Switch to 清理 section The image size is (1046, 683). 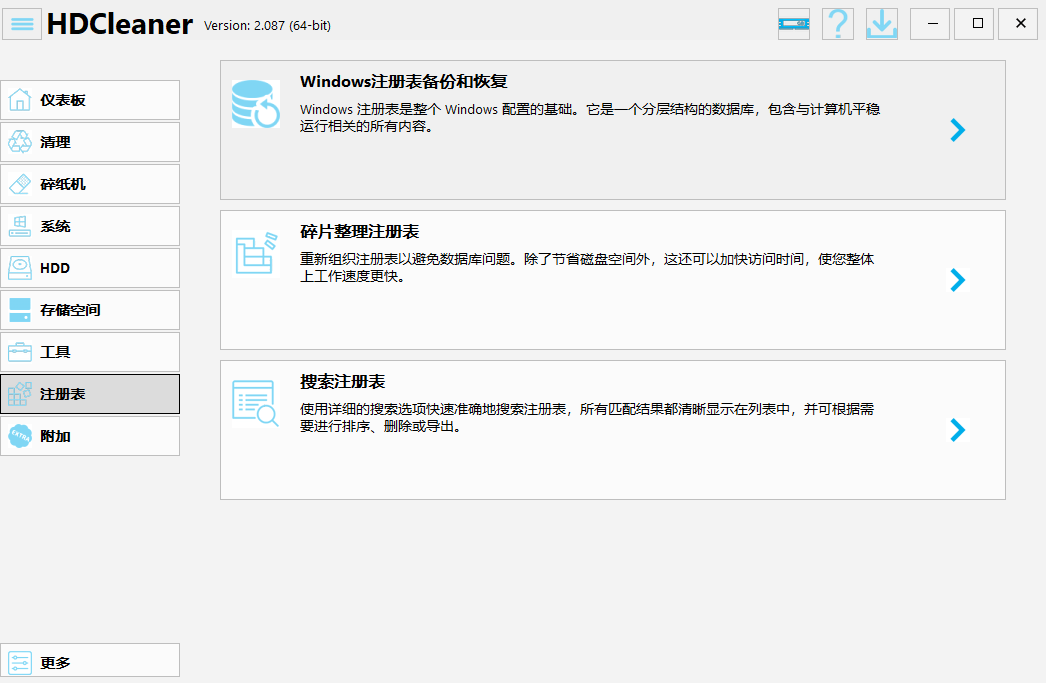[x=90, y=142]
